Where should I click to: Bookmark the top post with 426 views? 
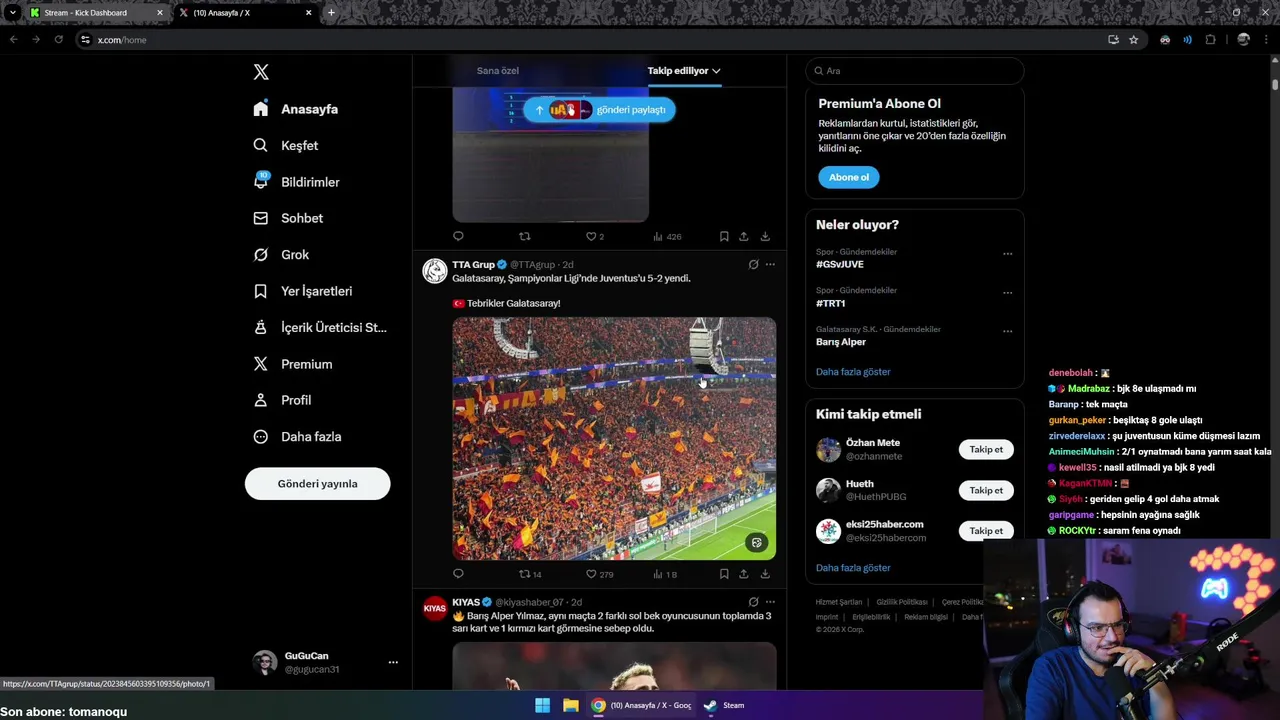point(724,237)
